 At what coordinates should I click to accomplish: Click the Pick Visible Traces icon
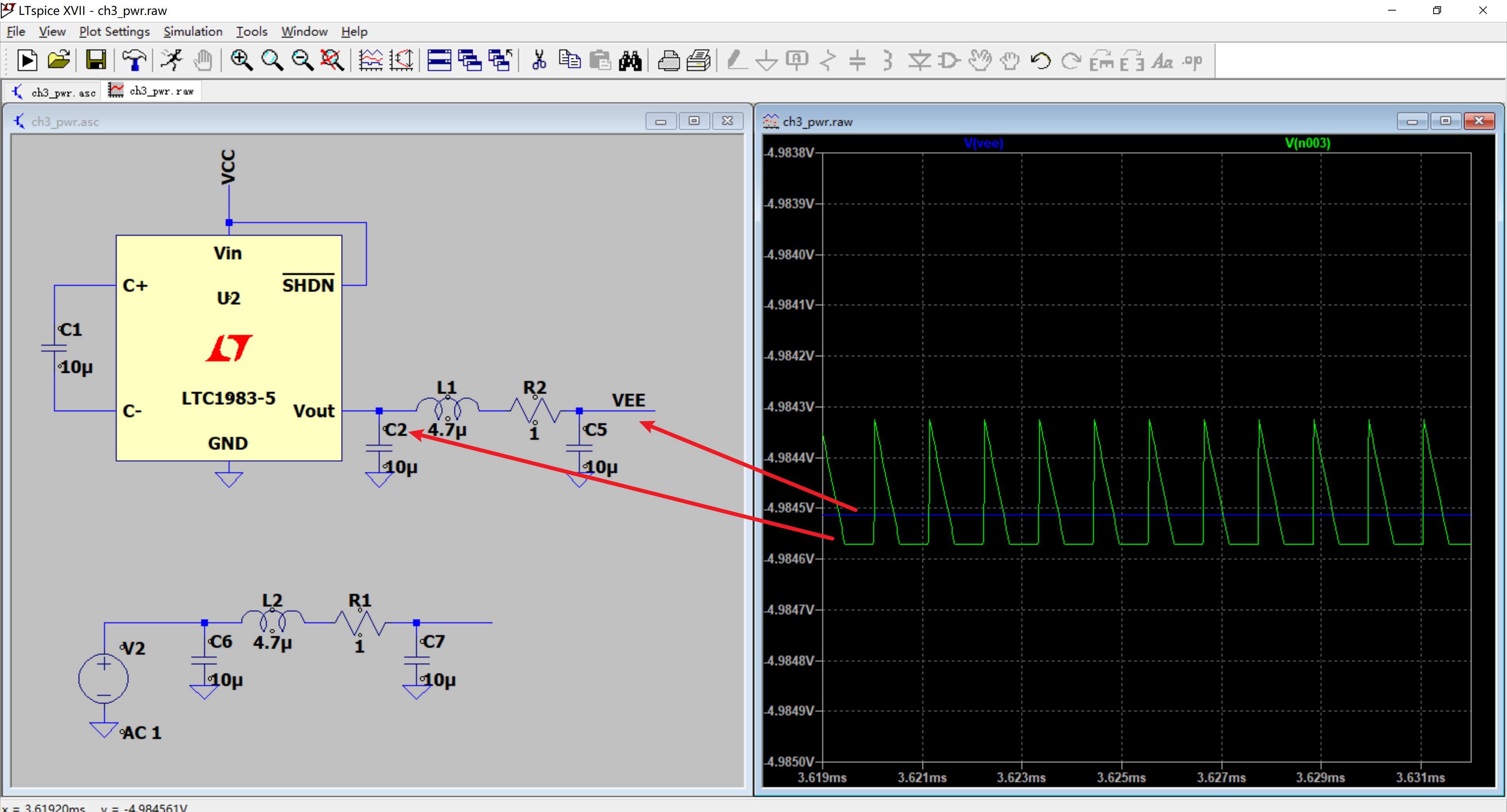(x=371, y=60)
